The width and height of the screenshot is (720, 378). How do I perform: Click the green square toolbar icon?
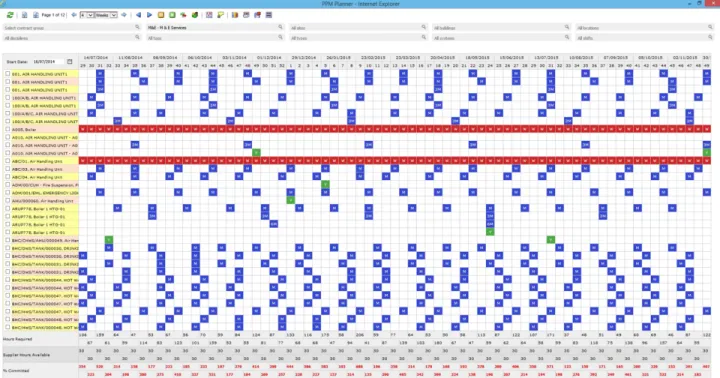coord(172,15)
